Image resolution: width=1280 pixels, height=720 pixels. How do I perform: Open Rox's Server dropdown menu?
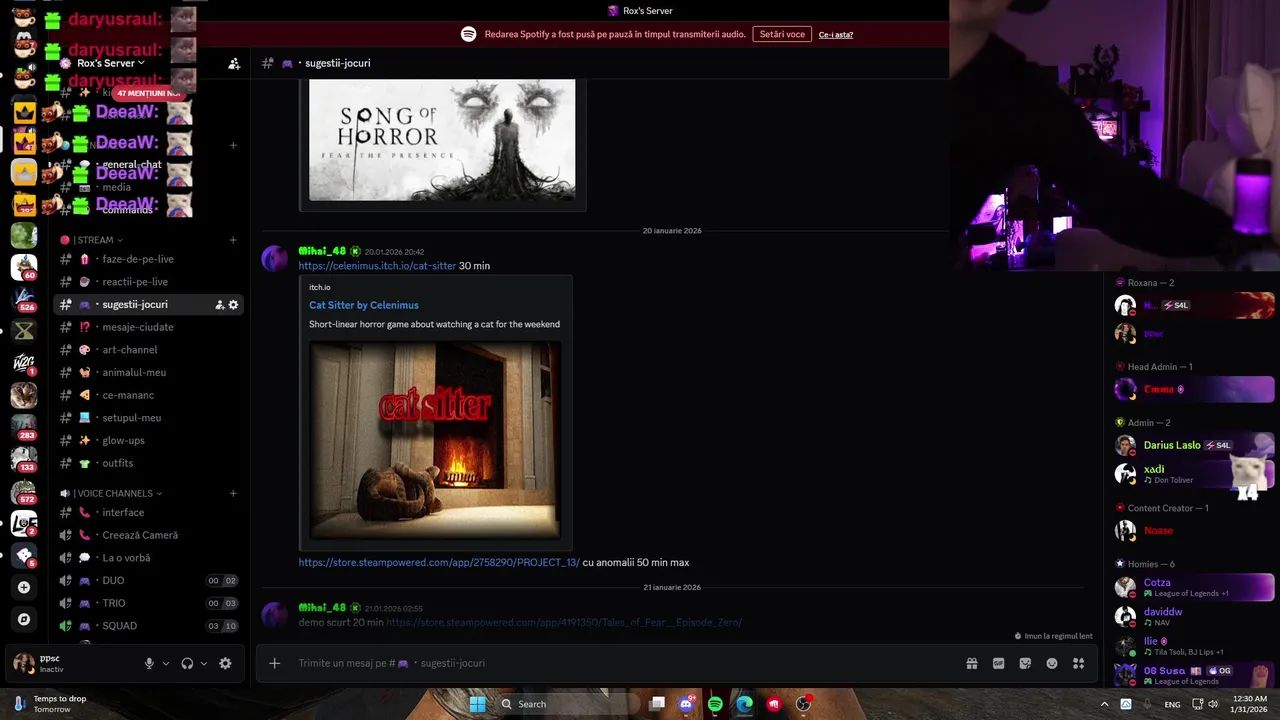[x=111, y=63]
